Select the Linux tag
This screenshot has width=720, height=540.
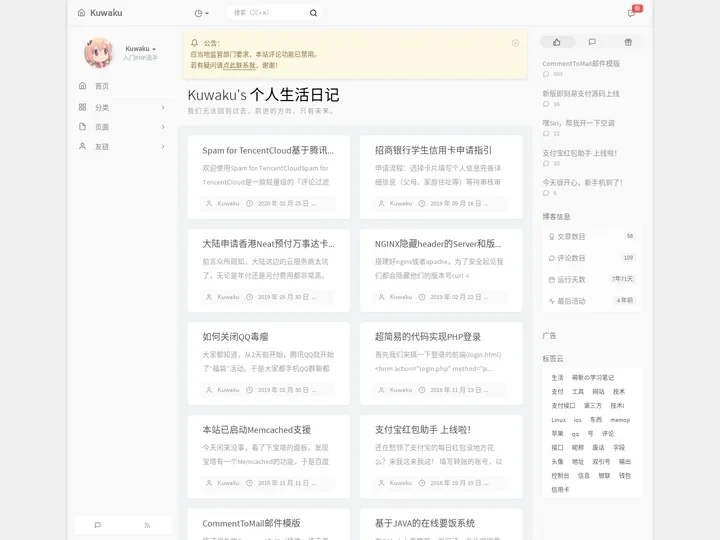click(558, 420)
